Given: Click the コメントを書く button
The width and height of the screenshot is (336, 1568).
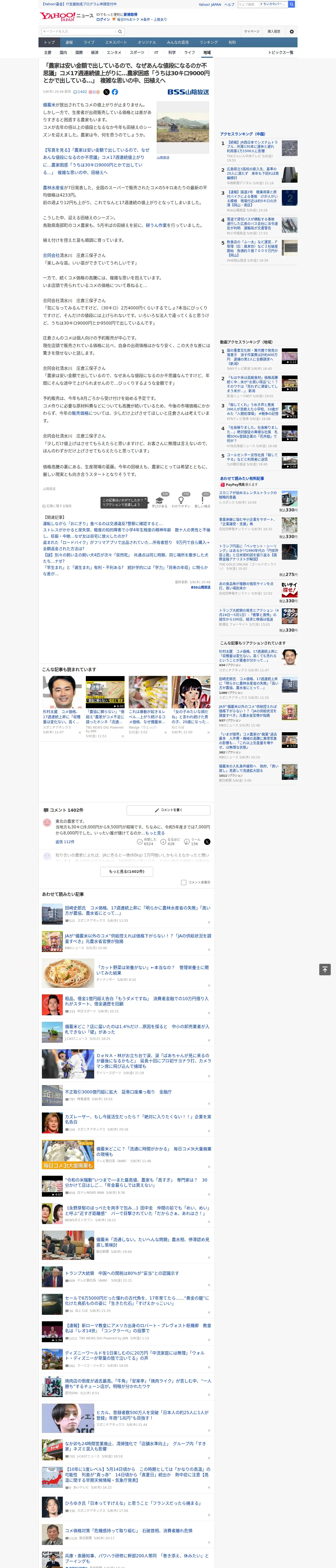Looking at the screenshot, I should click(168, 810).
